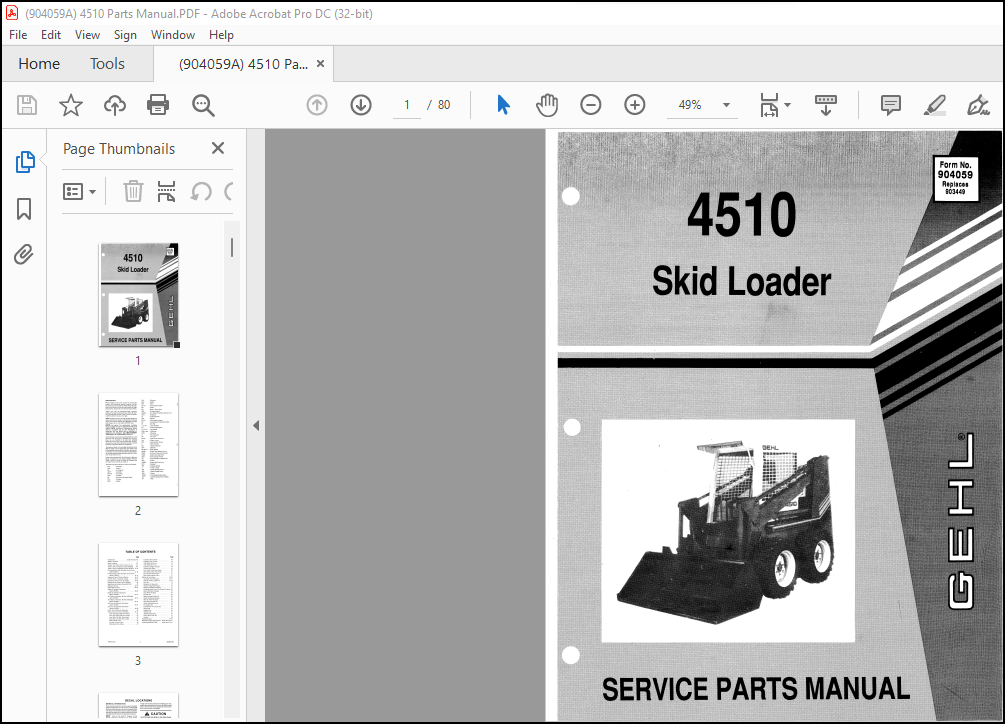Add the star bookmark to file
The image size is (1005, 724).
[x=71, y=105]
